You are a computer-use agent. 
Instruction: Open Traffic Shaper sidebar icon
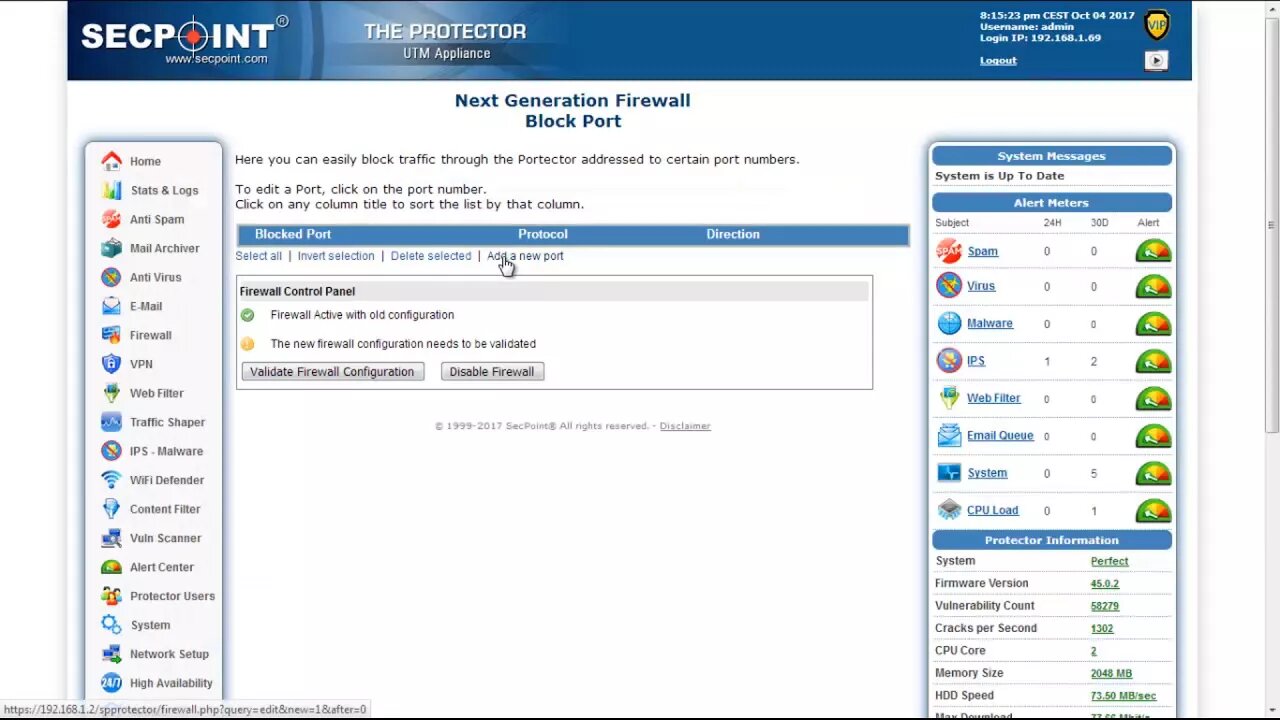pyautogui.click(x=111, y=422)
